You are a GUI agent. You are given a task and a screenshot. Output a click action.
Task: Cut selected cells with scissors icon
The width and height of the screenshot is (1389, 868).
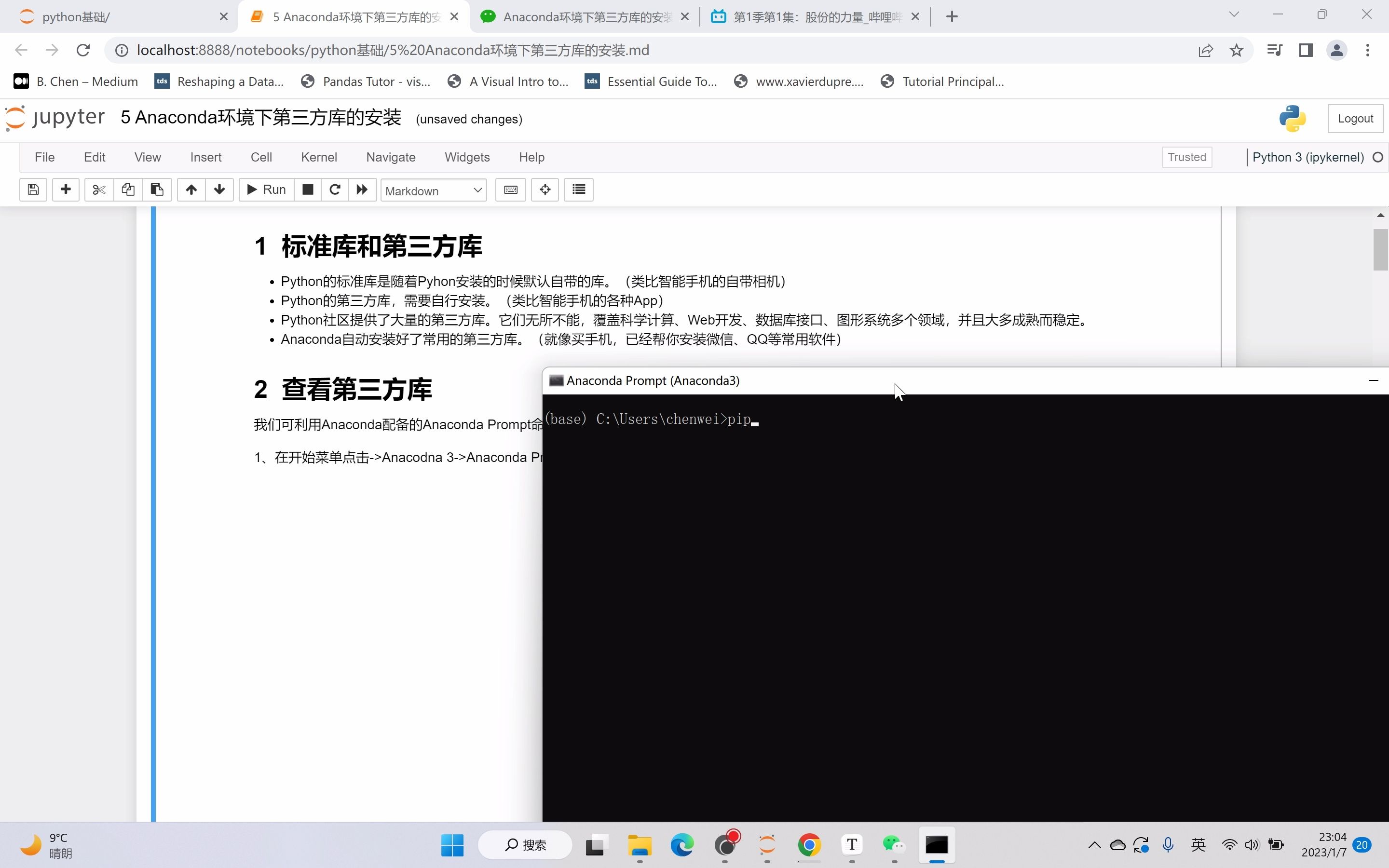[98, 190]
